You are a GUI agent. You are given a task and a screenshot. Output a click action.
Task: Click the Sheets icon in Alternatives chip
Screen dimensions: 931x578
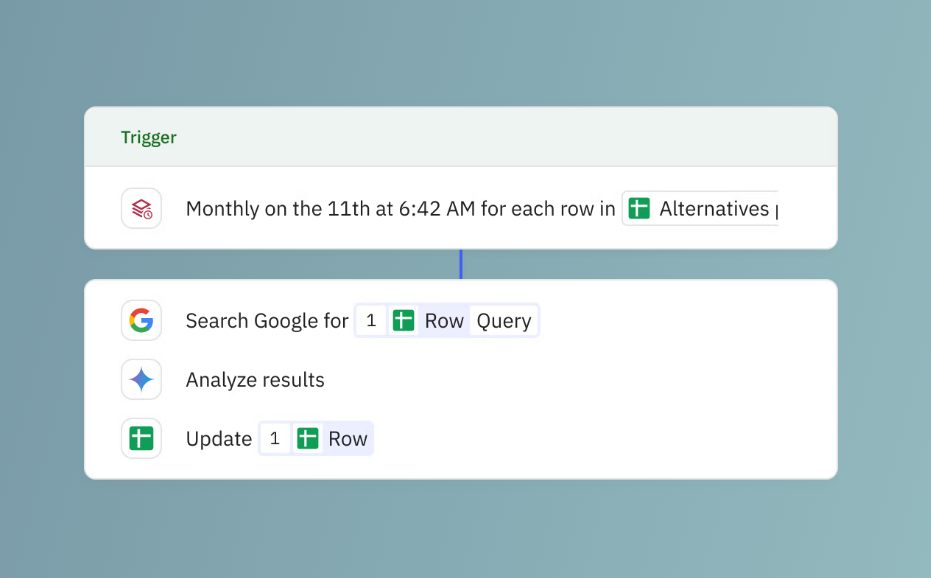tap(639, 208)
